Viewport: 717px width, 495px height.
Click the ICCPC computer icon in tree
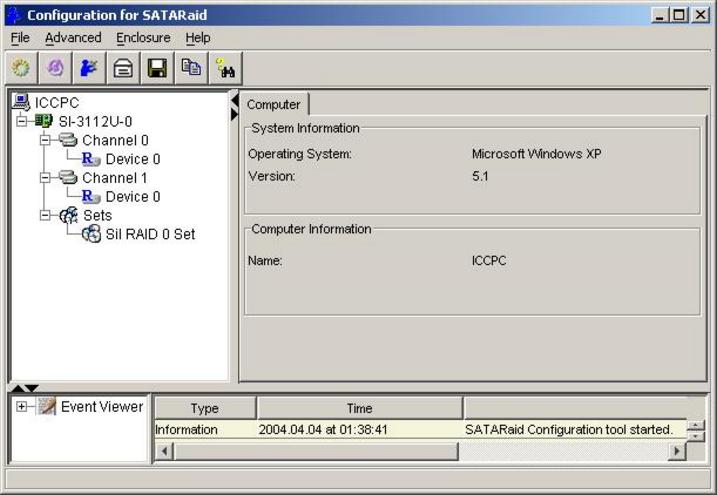tap(21, 101)
